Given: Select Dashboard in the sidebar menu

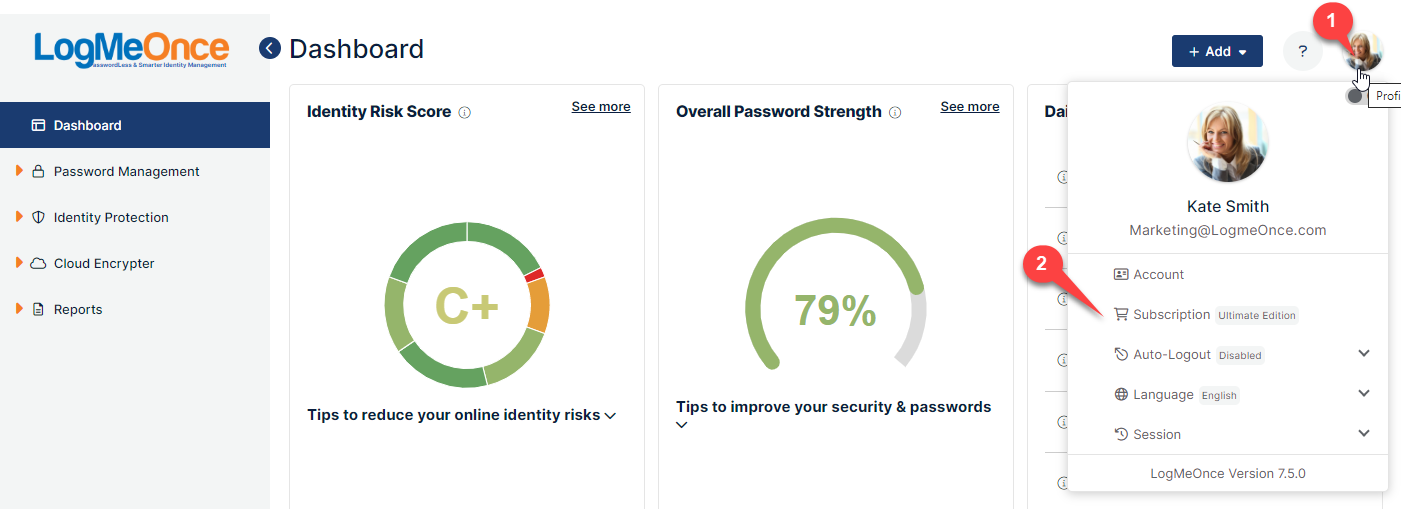Looking at the screenshot, I should coord(135,125).
